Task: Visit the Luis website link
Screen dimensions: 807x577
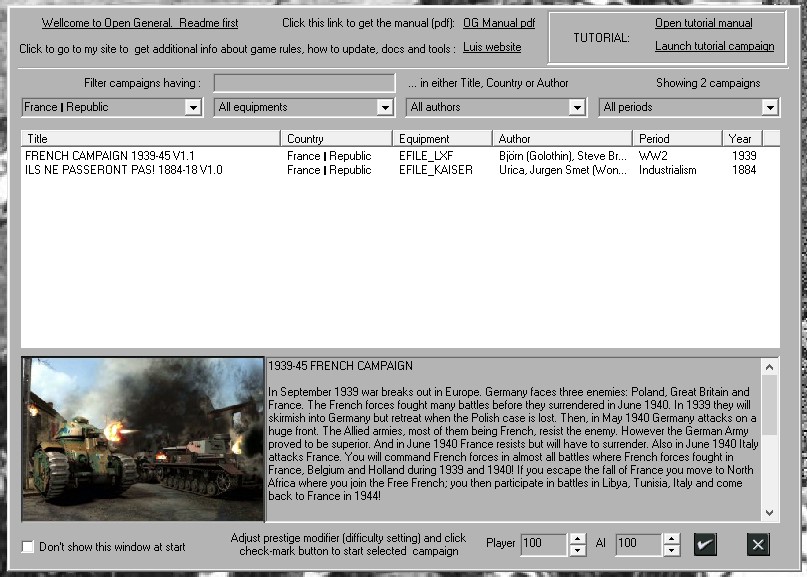Action: pos(492,47)
